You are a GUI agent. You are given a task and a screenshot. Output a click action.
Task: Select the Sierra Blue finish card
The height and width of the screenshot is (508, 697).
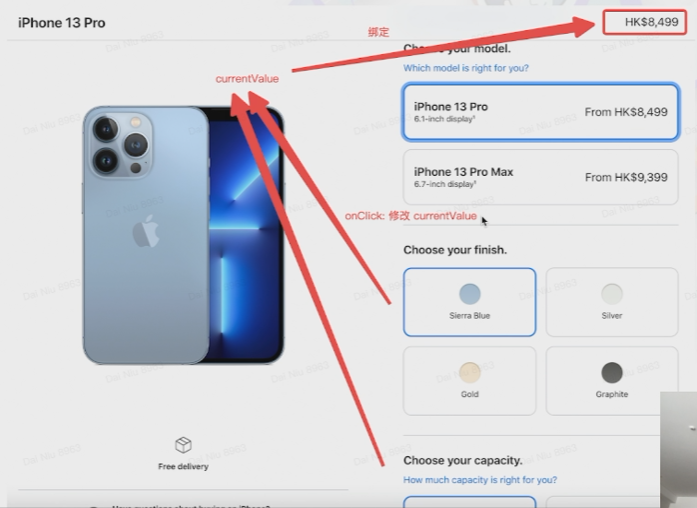469,302
